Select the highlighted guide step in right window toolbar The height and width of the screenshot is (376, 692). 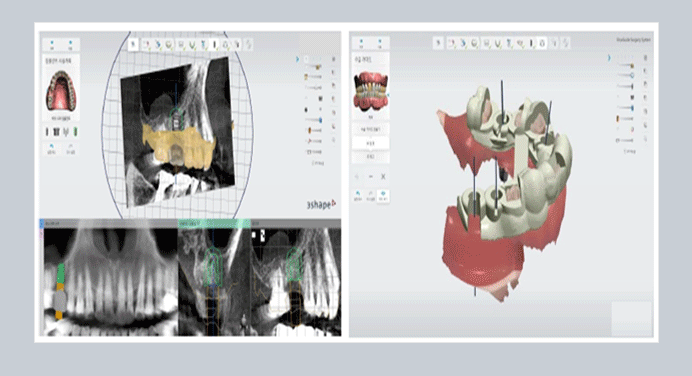tap(542, 43)
